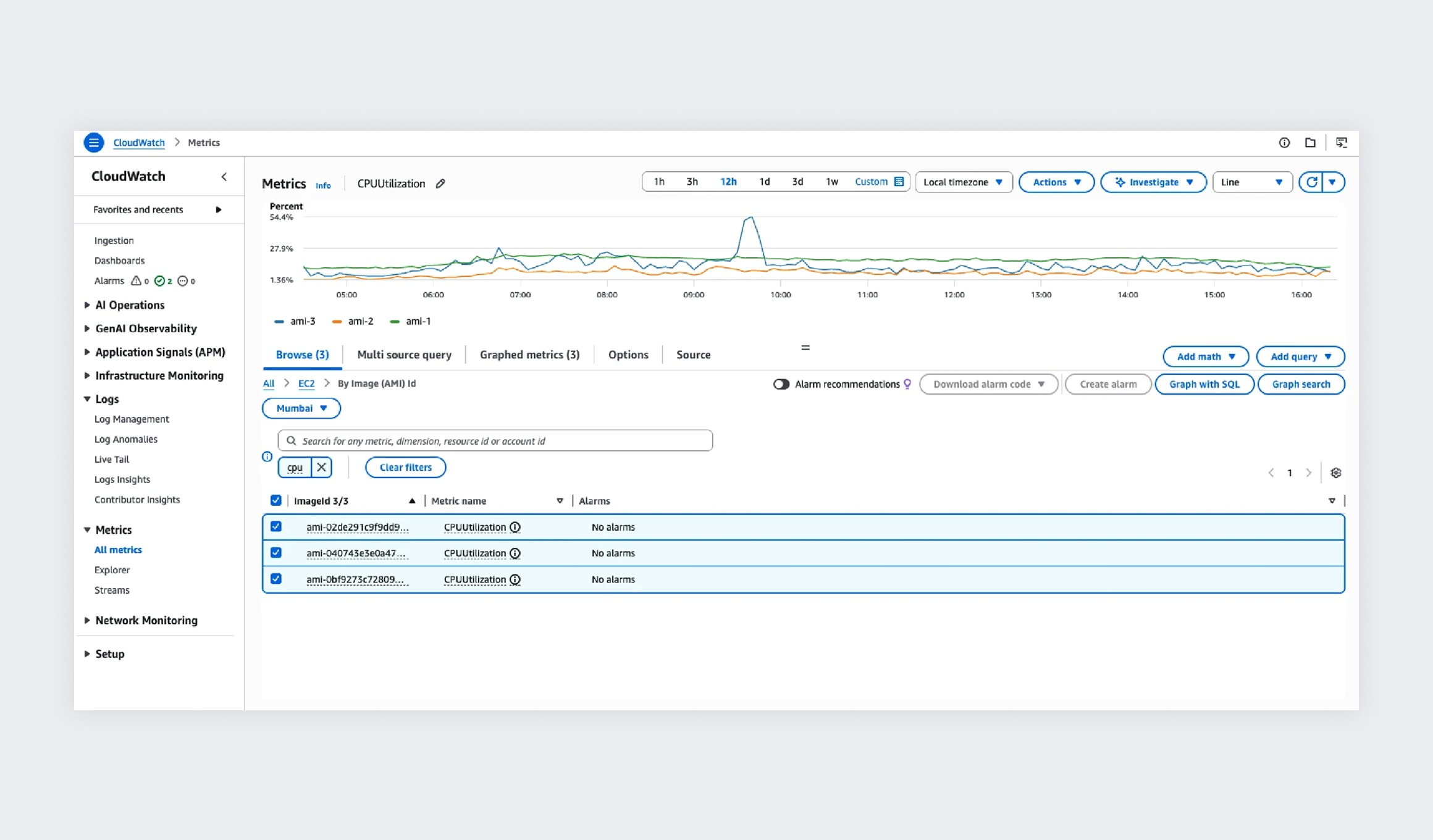This screenshot has width=1433, height=840.
Task: Click the pencil icon to rename CPUUtilization
Action: click(x=440, y=183)
